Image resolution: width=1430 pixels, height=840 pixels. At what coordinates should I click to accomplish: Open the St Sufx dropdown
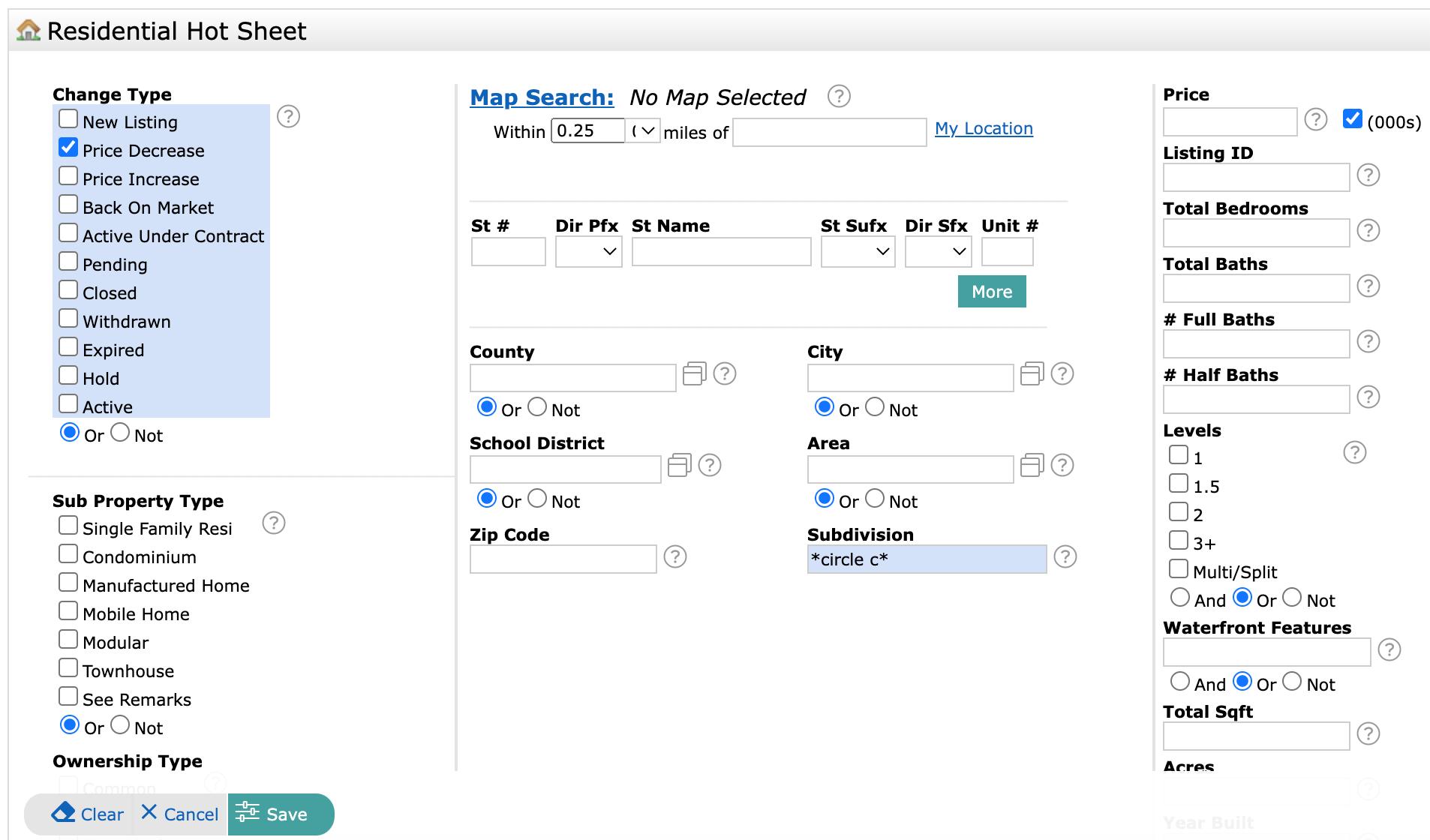[858, 252]
